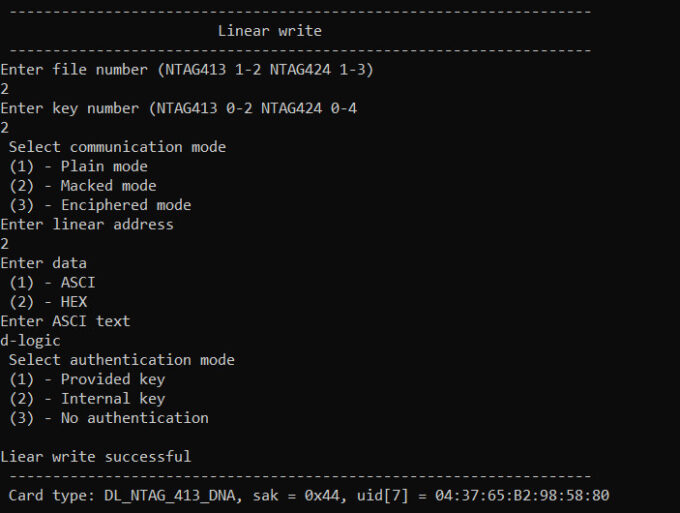Click option "(1) - ASCI"
This screenshot has height=513, width=680.
coord(52,283)
